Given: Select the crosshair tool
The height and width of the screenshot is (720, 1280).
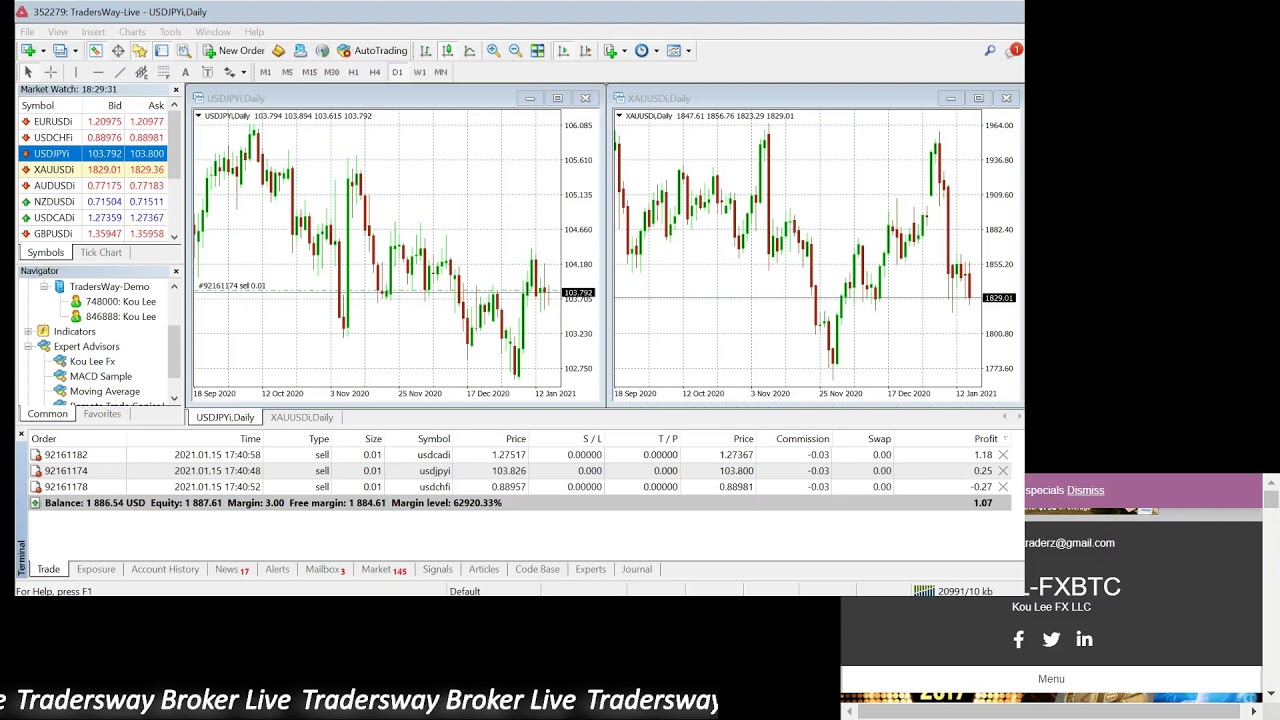Looking at the screenshot, I should click(50, 72).
